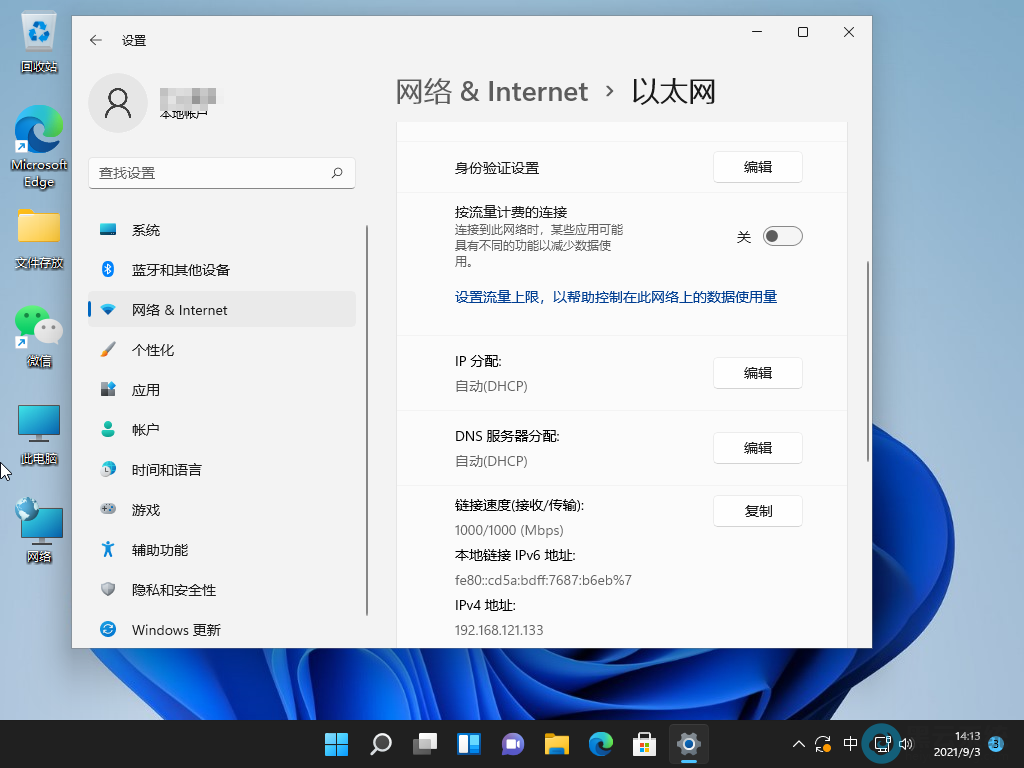Click the back arrow in Settings

96,41
